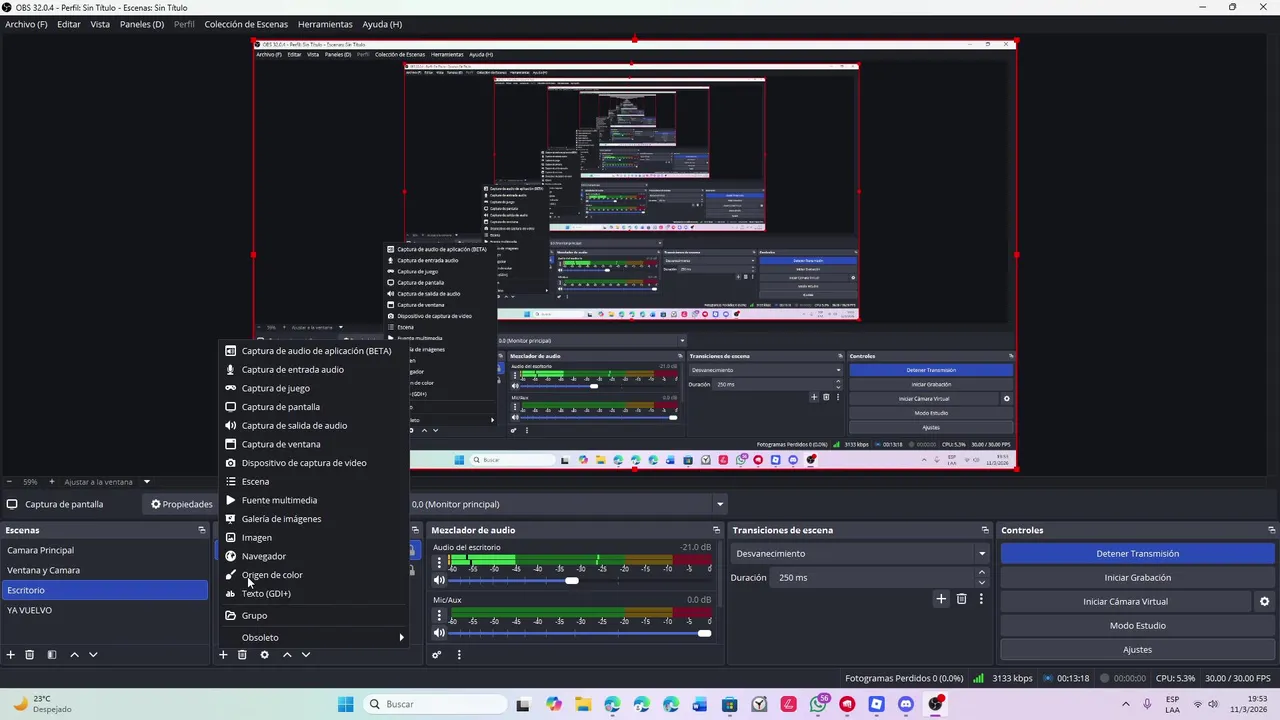
Task: Open the audio mixer options dots menu
Action: tap(459, 655)
